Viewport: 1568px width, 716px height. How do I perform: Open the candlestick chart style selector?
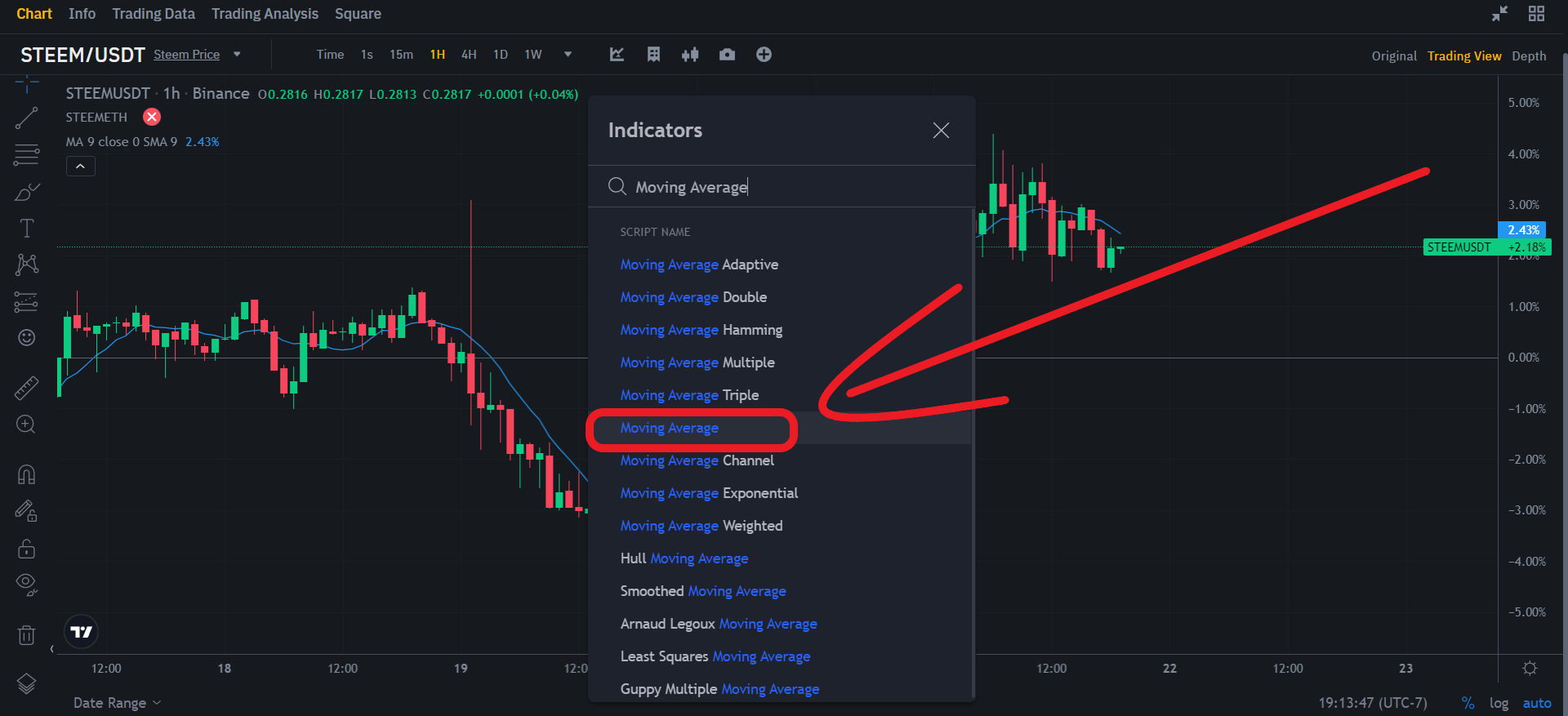tap(690, 55)
